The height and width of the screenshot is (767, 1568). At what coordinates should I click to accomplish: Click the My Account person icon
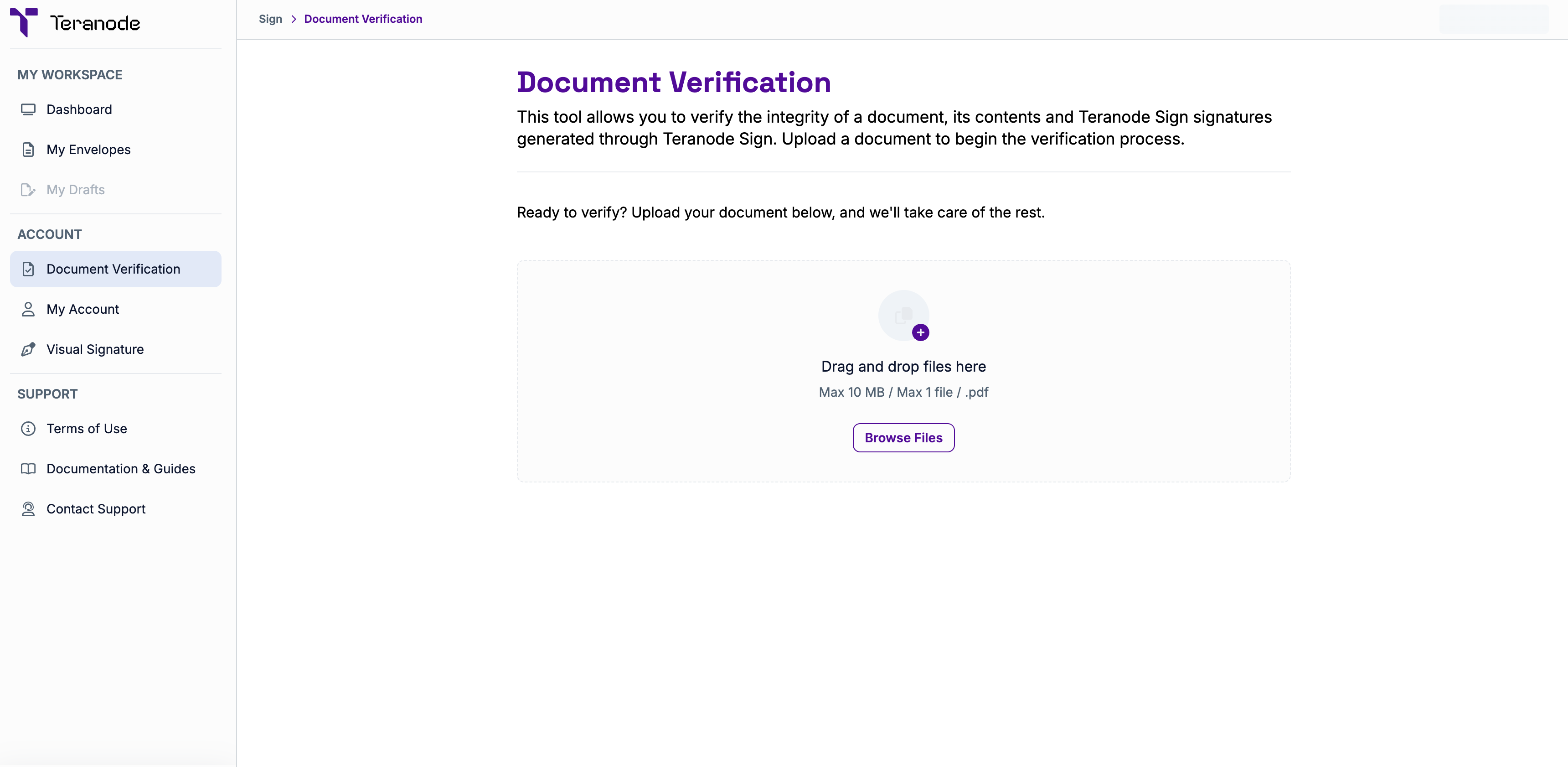(28, 309)
